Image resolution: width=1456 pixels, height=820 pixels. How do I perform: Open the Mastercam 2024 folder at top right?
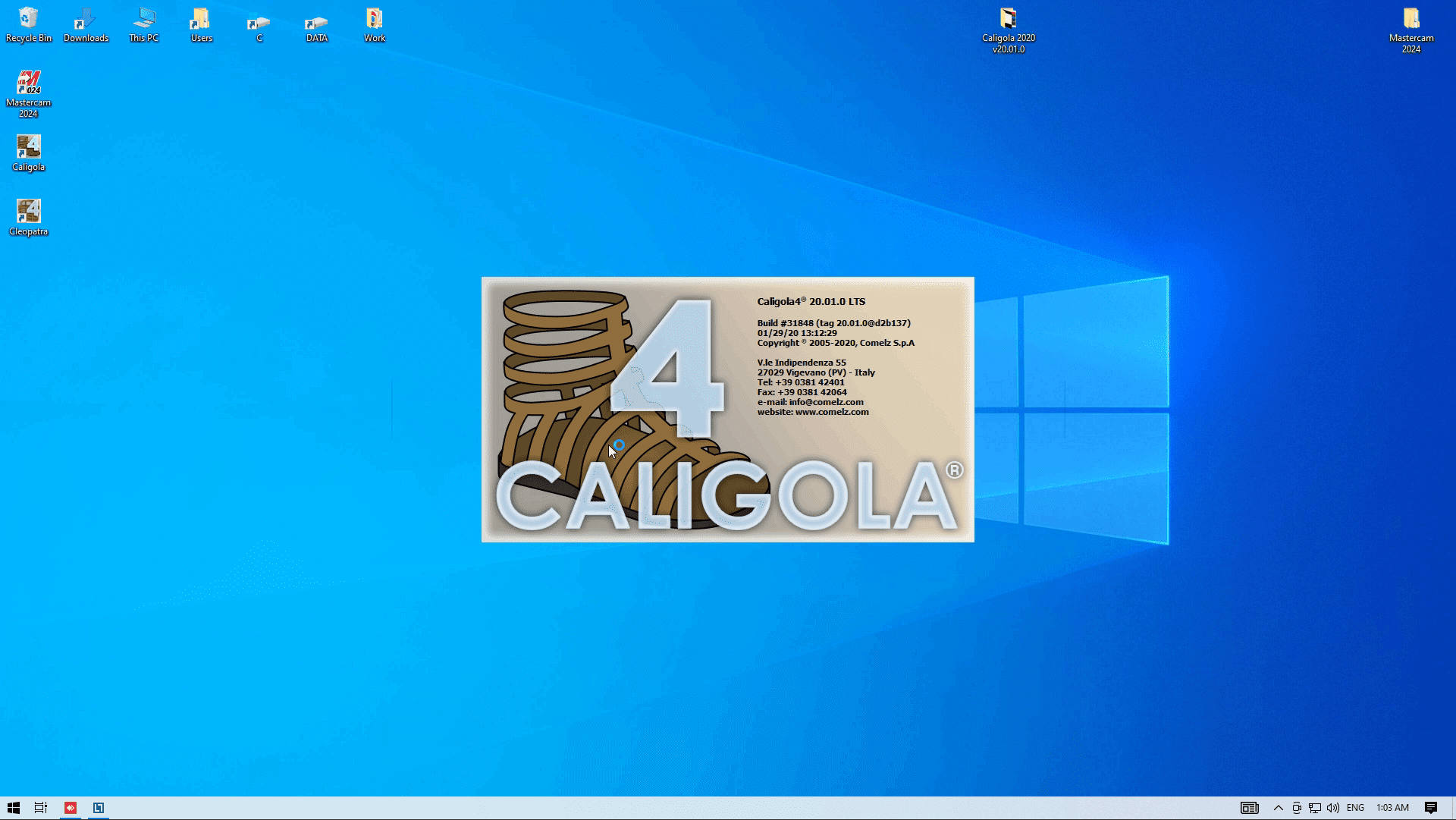(x=1410, y=19)
